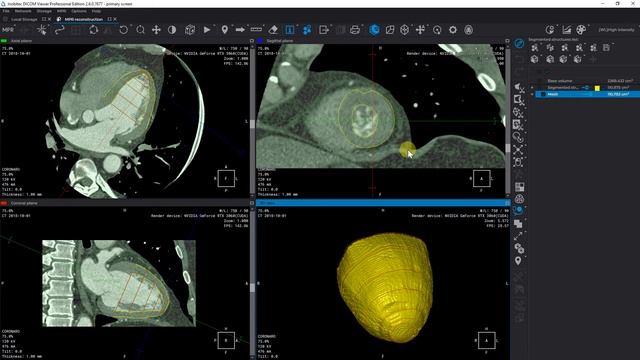
Task: Open the Network menu
Action: 23,11
